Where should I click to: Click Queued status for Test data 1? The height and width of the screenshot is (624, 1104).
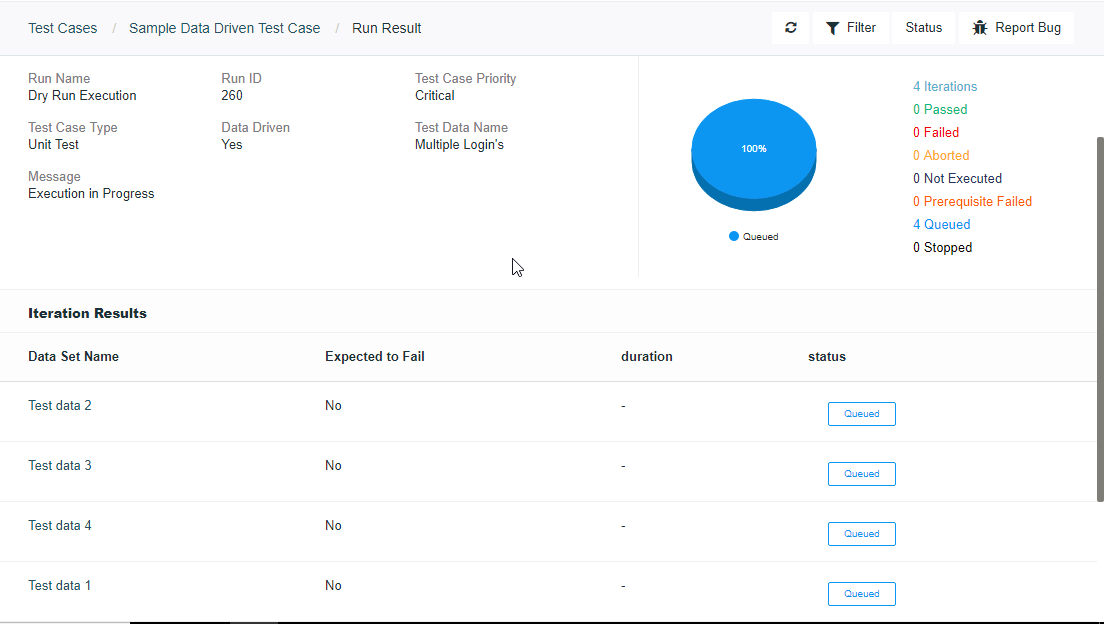pyautogui.click(x=862, y=594)
